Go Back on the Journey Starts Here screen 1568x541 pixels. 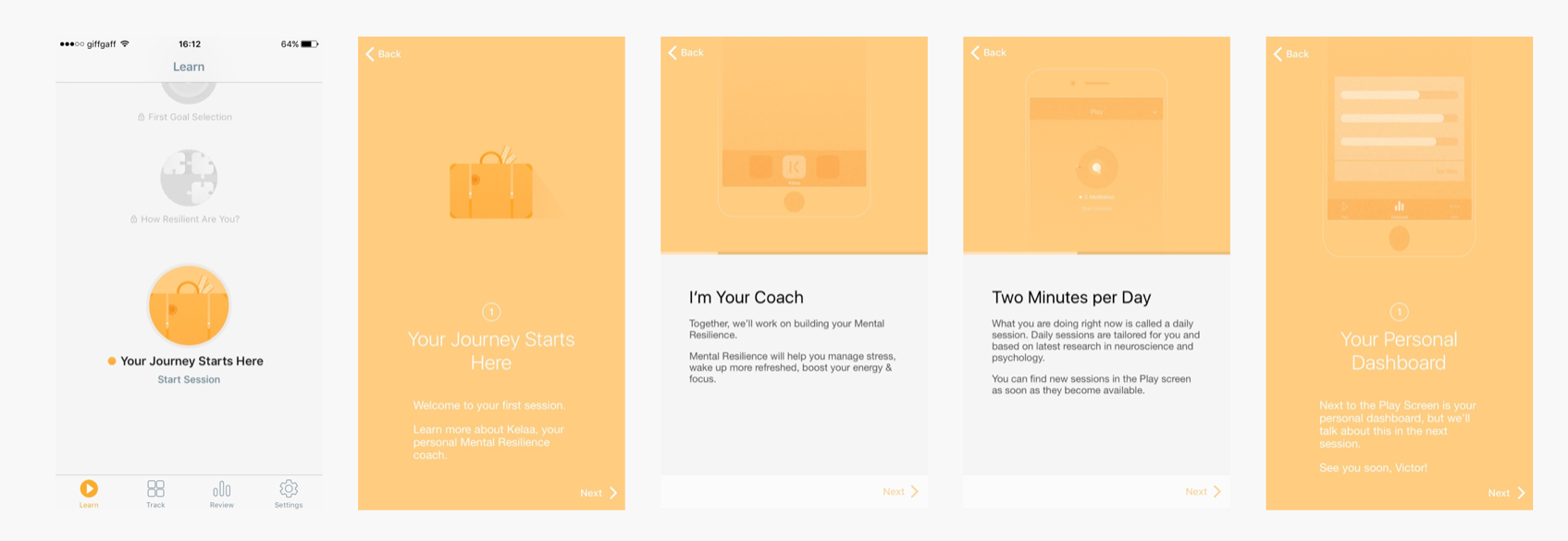[x=383, y=54]
